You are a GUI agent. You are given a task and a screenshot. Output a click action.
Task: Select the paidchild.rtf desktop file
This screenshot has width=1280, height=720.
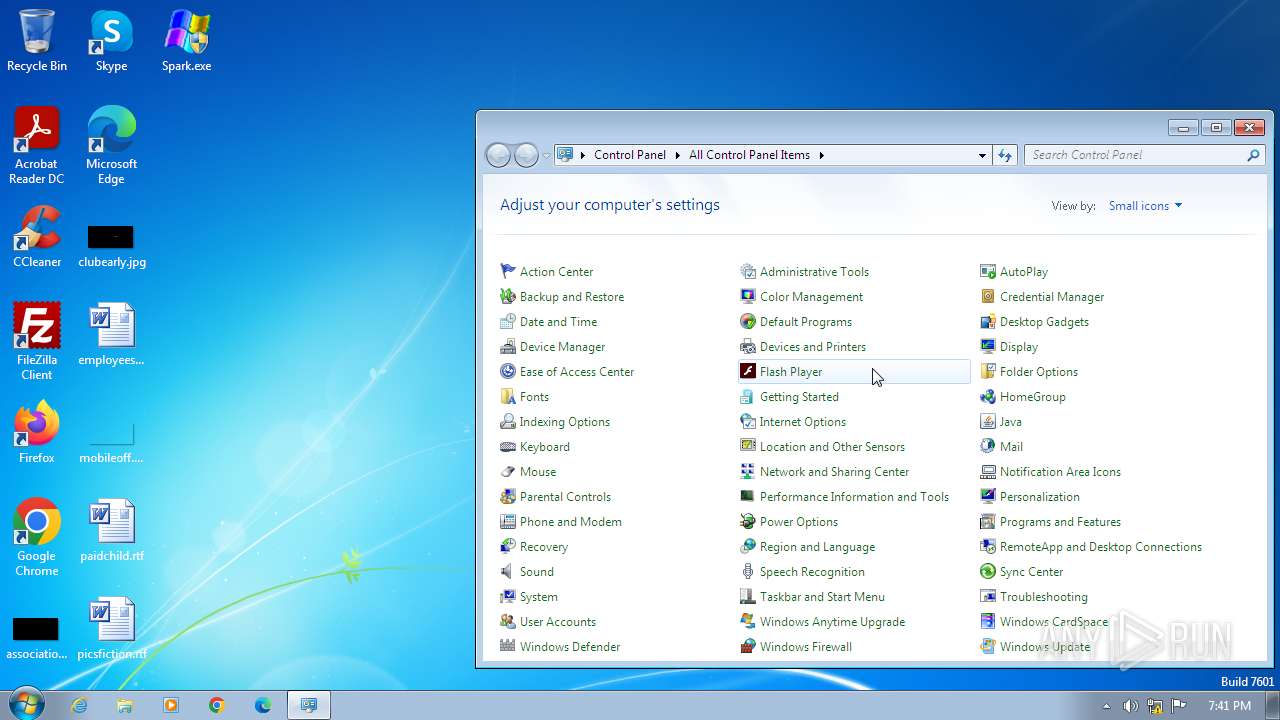click(x=111, y=532)
